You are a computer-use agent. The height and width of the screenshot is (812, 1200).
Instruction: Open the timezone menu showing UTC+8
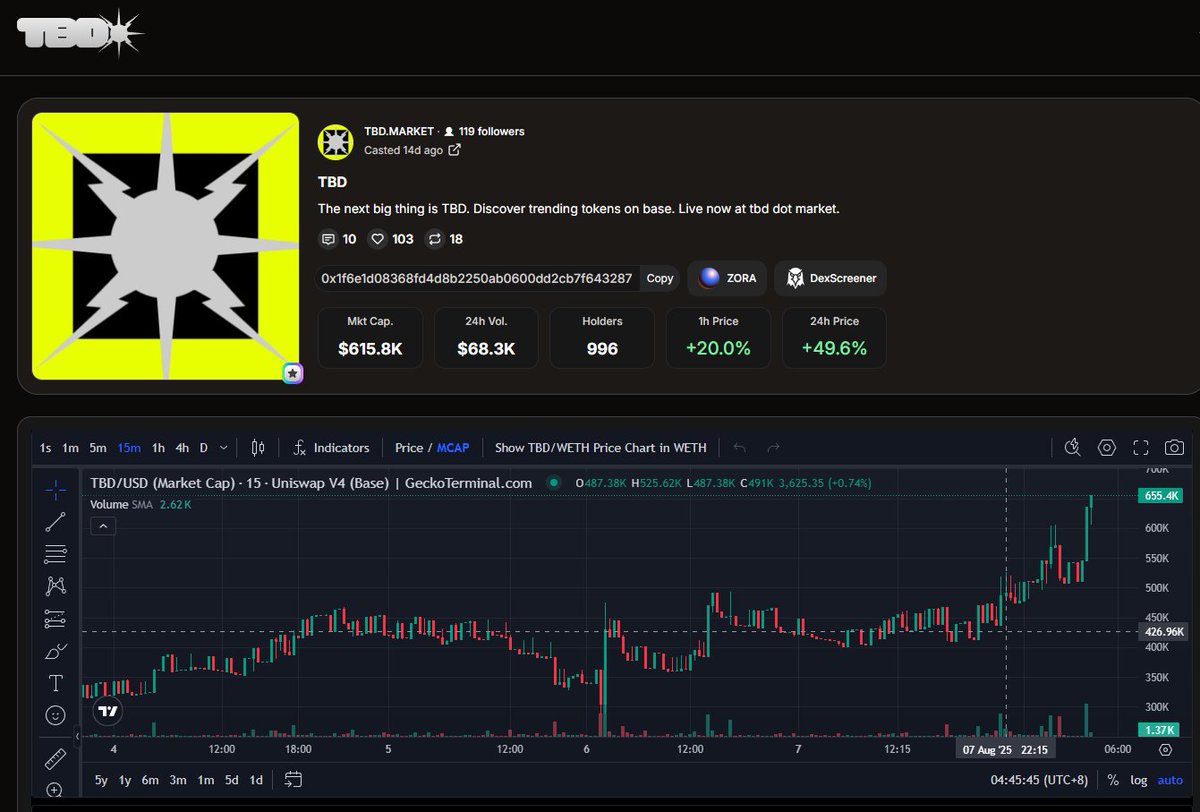coord(1039,779)
